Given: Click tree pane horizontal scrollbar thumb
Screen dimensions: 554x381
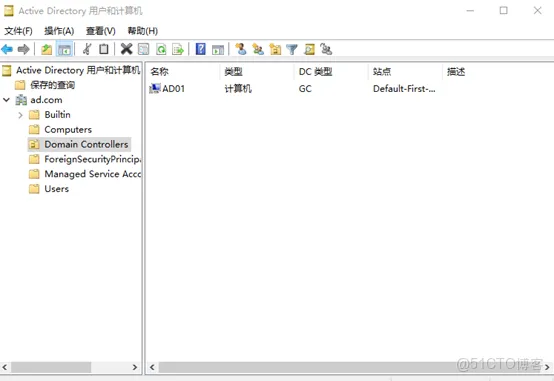Looking at the screenshot, I should pos(51,367).
